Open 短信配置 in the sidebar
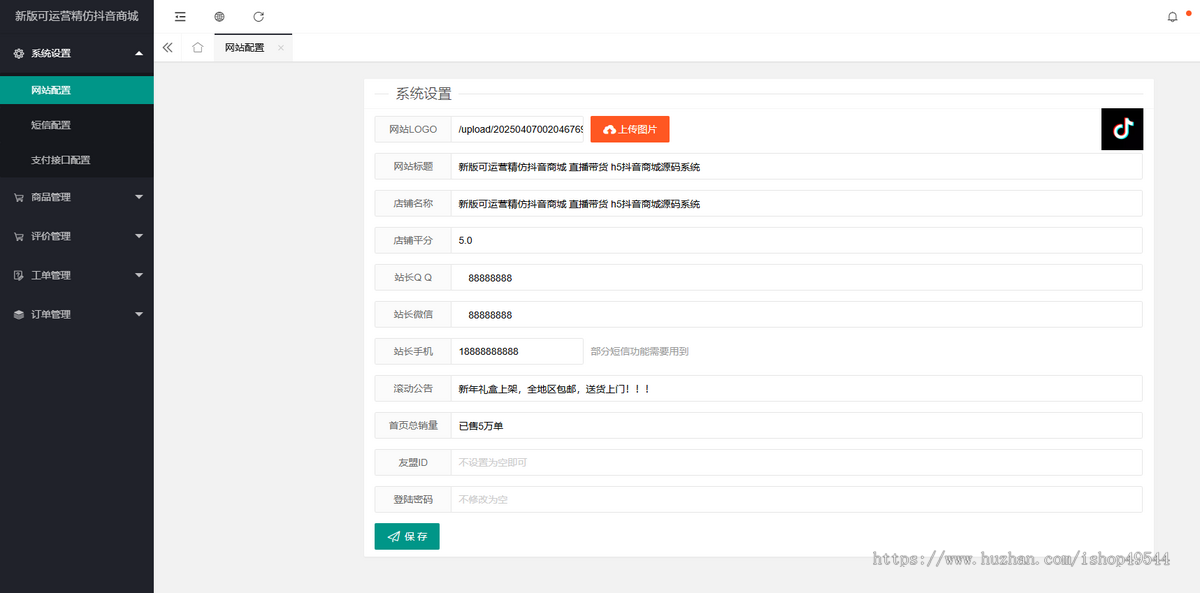 point(77,125)
